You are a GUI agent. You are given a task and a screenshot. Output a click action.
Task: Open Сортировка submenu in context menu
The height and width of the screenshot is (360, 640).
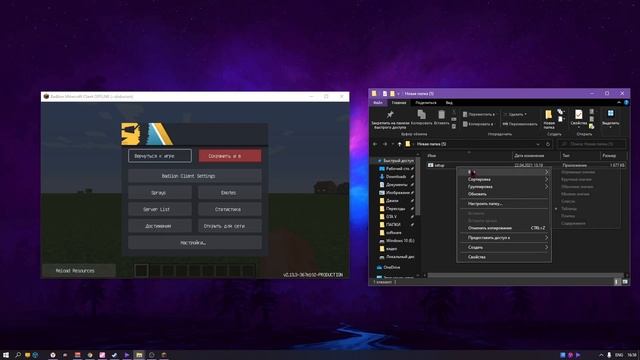[504, 180]
